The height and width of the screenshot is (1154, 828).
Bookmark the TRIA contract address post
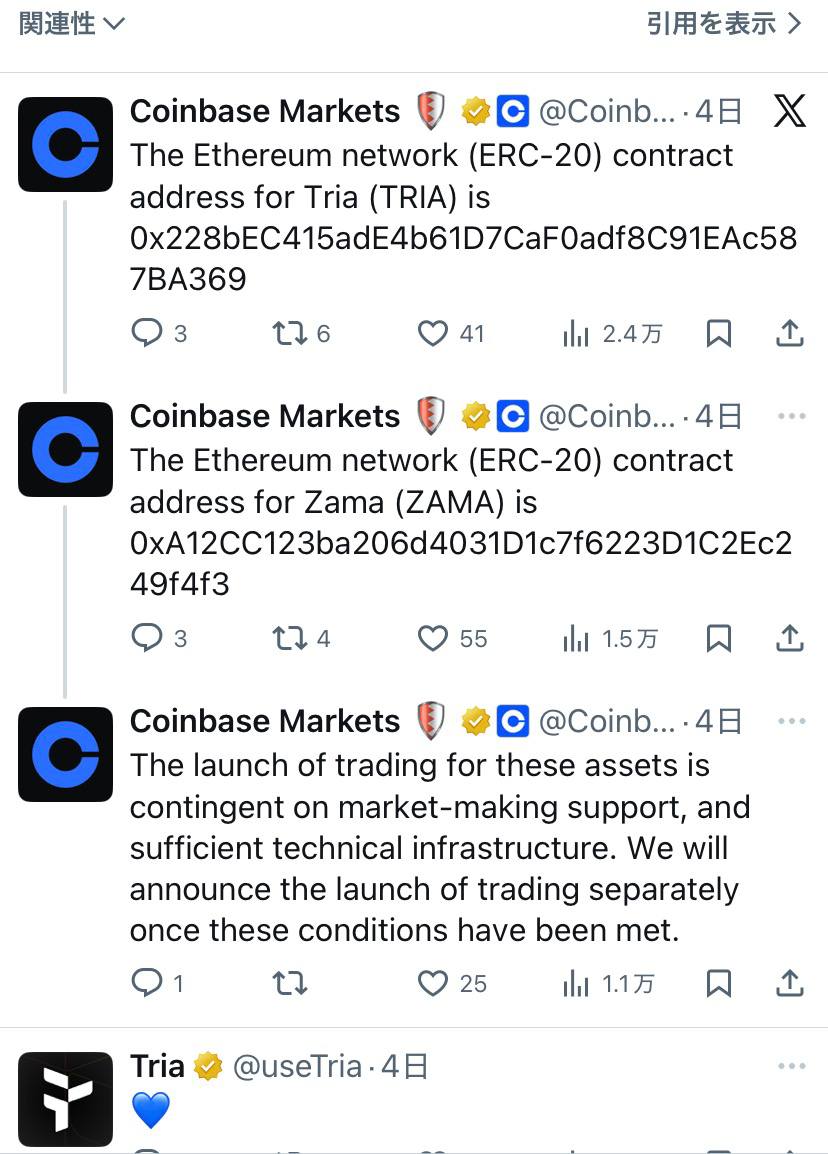718,333
